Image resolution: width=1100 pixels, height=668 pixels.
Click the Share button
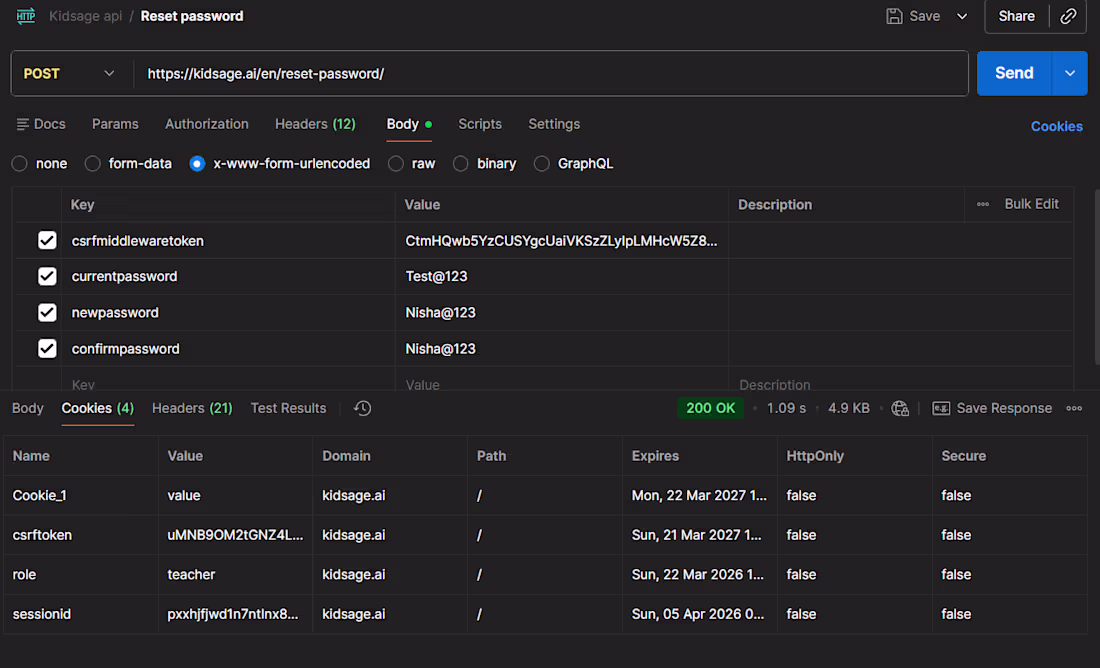click(1017, 16)
